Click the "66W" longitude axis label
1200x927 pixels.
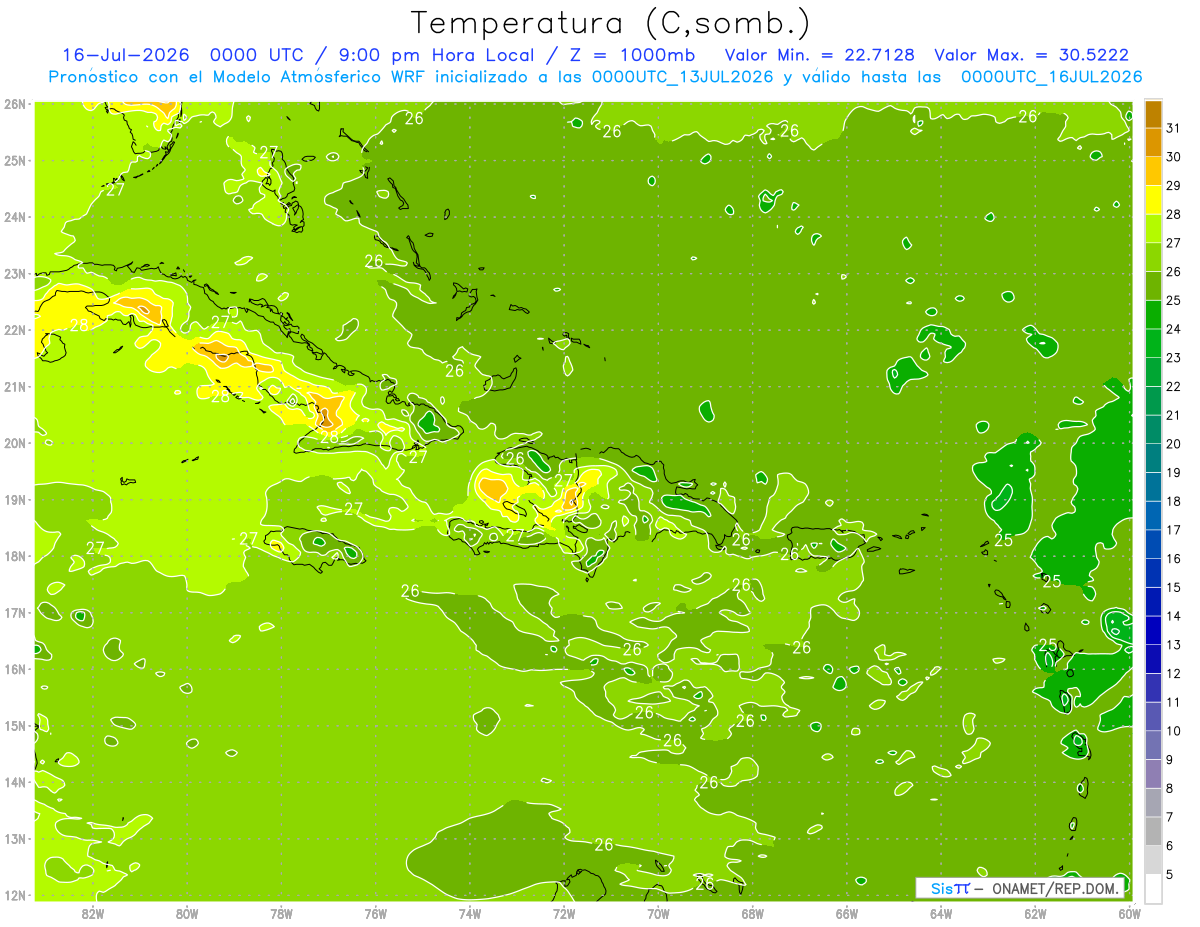(847, 913)
